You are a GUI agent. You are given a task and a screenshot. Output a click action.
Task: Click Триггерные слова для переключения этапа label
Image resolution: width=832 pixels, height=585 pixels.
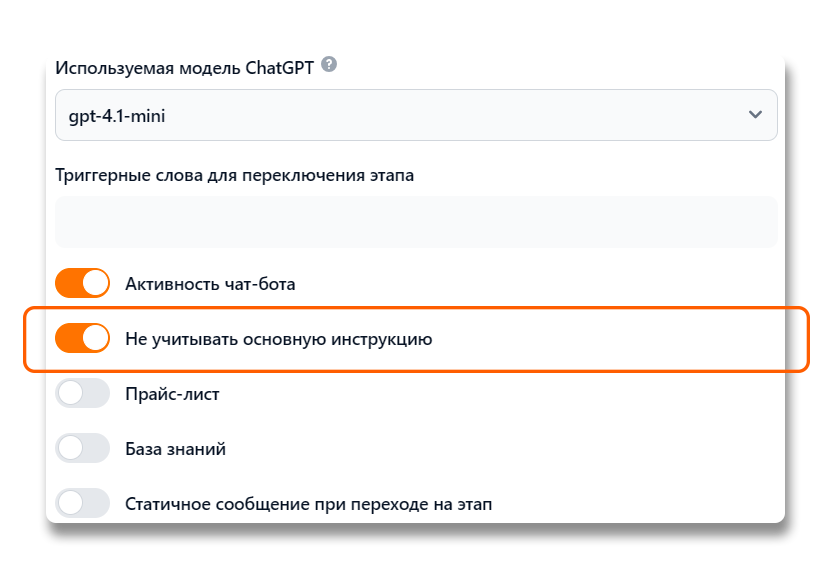coord(234,175)
